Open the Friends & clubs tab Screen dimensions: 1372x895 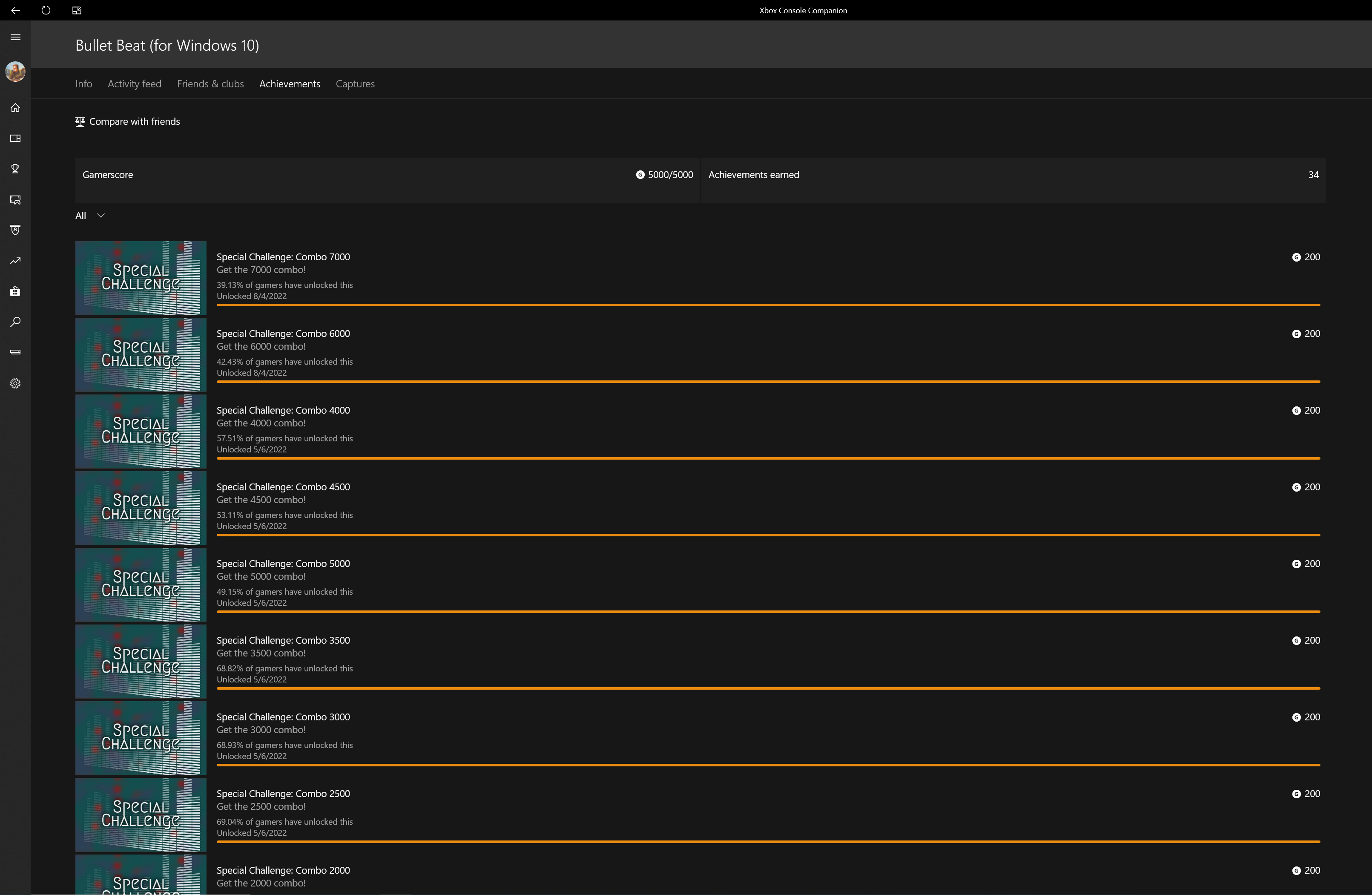click(x=210, y=84)
